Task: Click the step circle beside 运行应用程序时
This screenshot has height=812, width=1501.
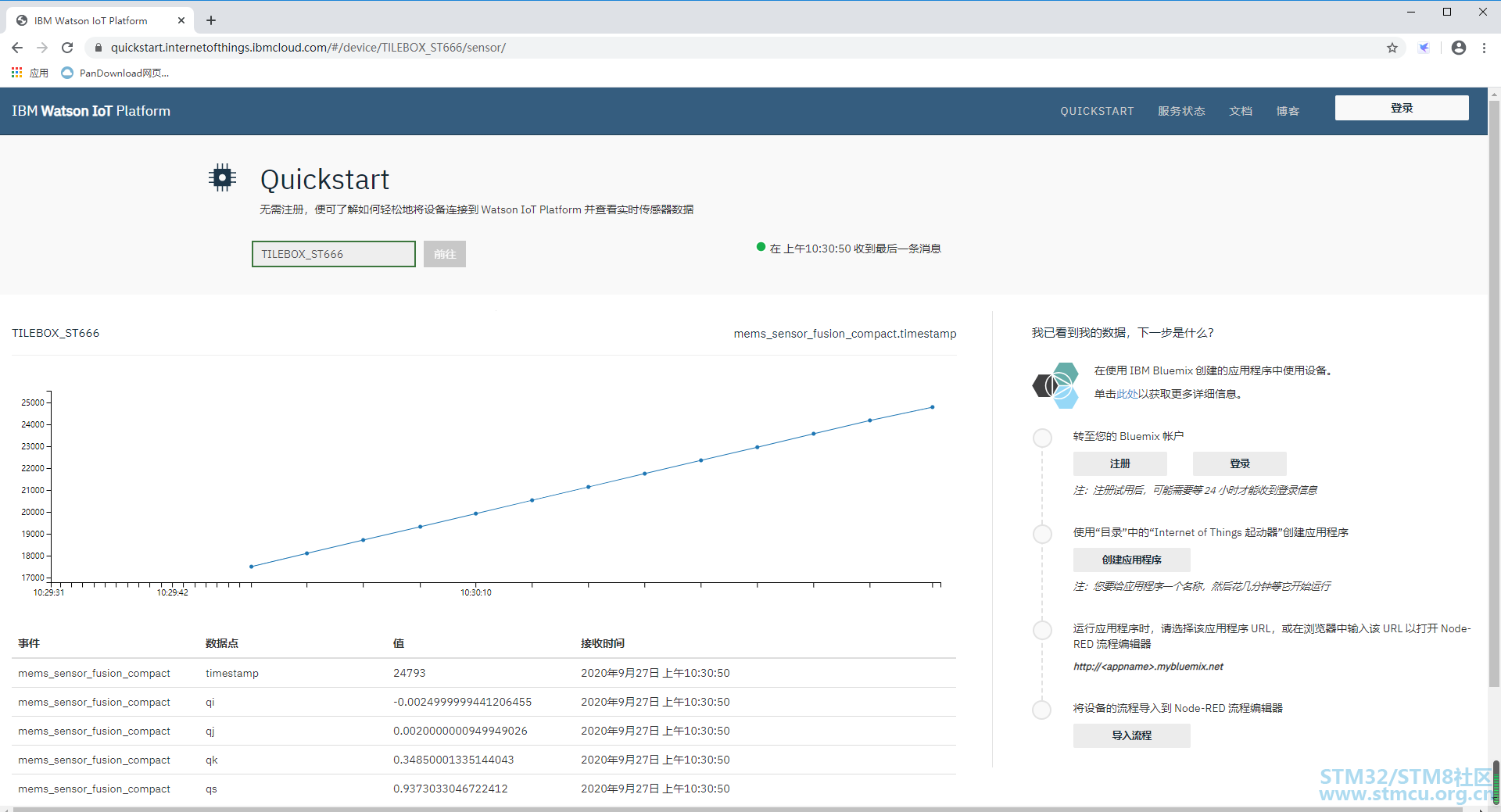Action: [1042, 630]
